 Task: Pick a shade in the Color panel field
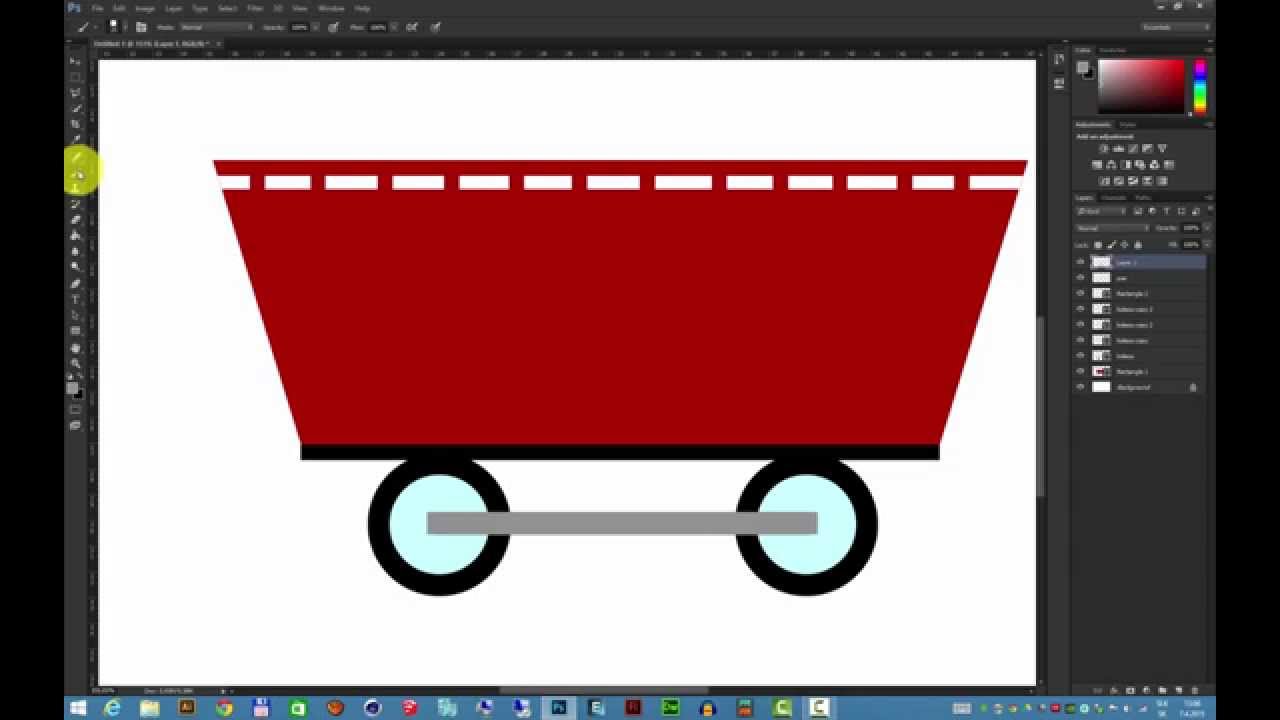click(x=1141, y=86)
